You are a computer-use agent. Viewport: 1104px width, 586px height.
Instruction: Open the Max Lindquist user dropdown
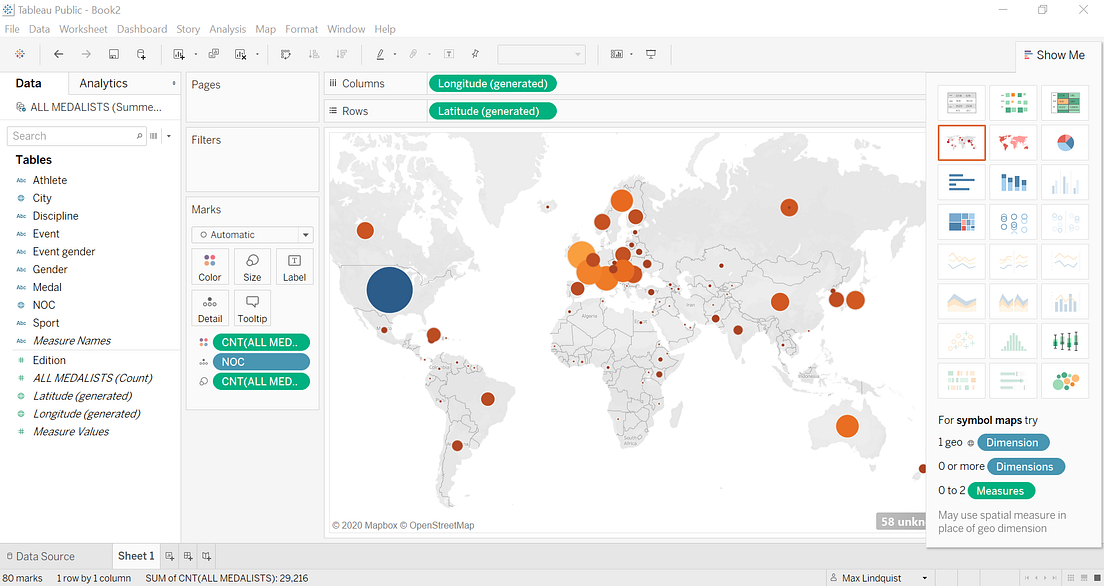tap(879, 577)
